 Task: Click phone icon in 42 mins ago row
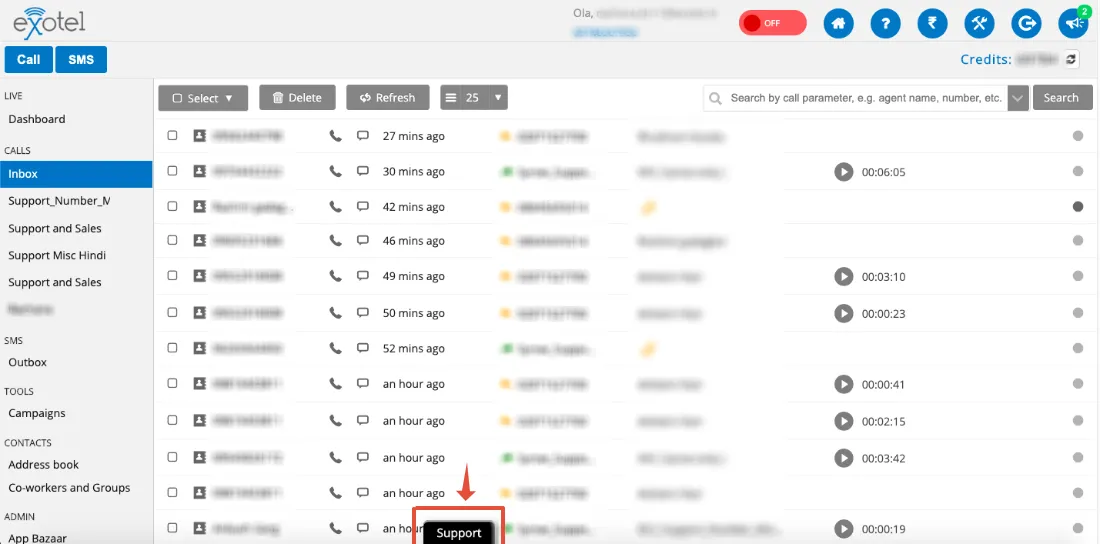335,206
